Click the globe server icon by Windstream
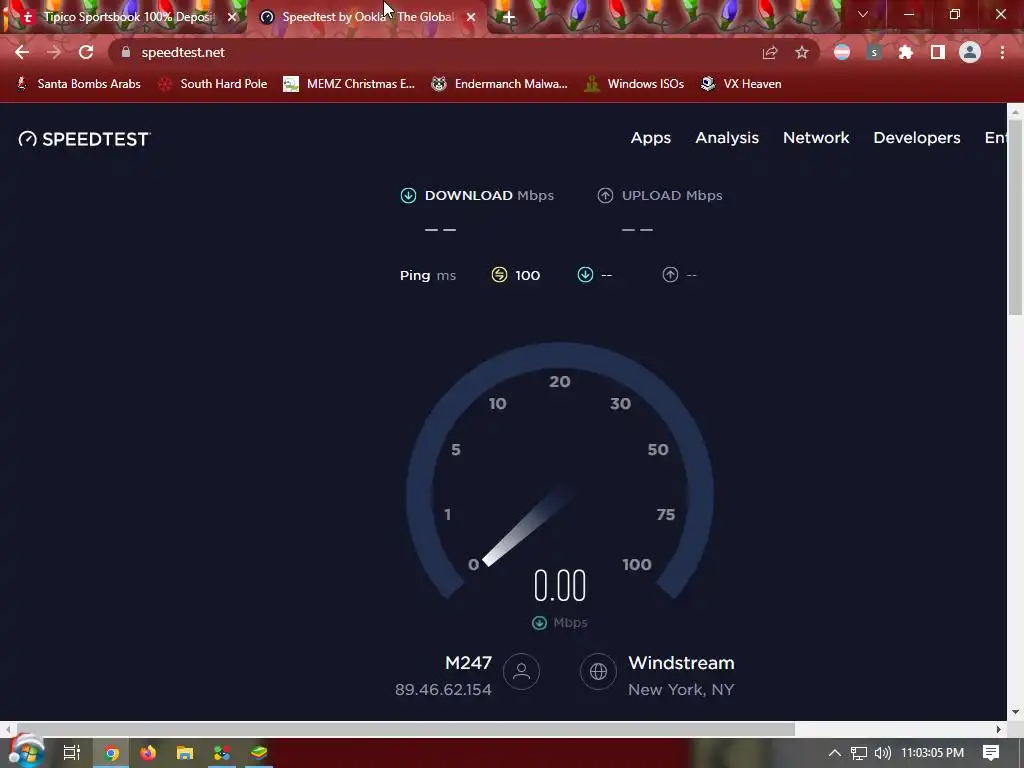Viewport: 1024px width, 768px height. (x=598, y=671)
